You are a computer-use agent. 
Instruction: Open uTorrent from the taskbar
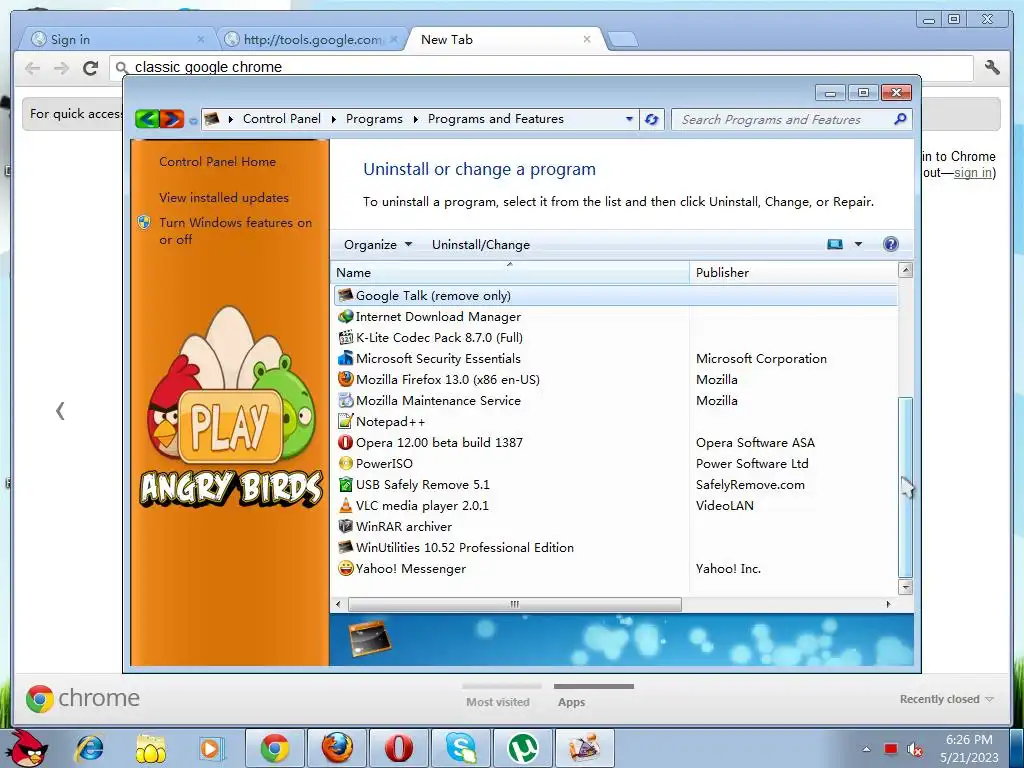(522, 748)
